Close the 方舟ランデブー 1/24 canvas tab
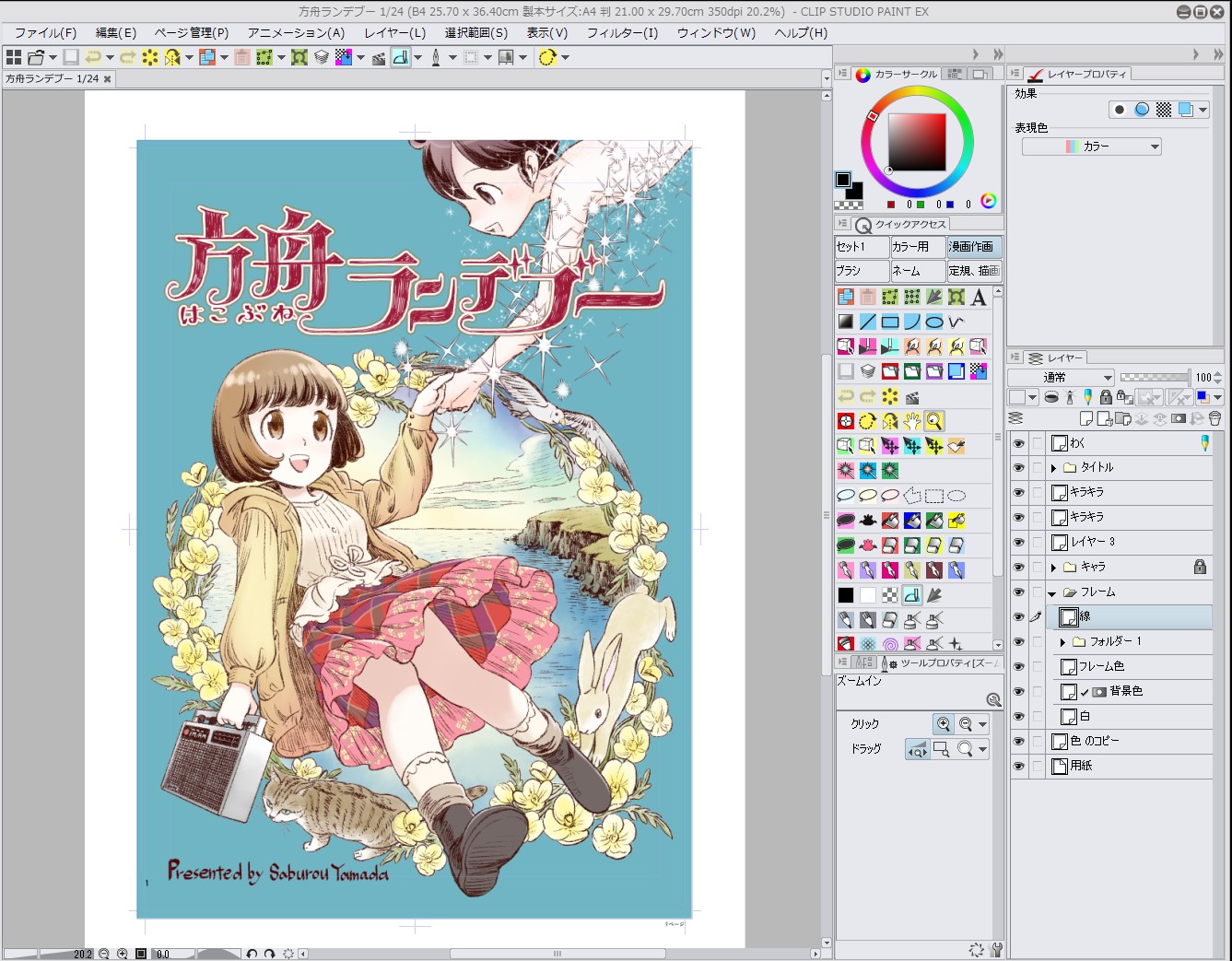This screenshot has height=961, width=1232. (107, 79)
